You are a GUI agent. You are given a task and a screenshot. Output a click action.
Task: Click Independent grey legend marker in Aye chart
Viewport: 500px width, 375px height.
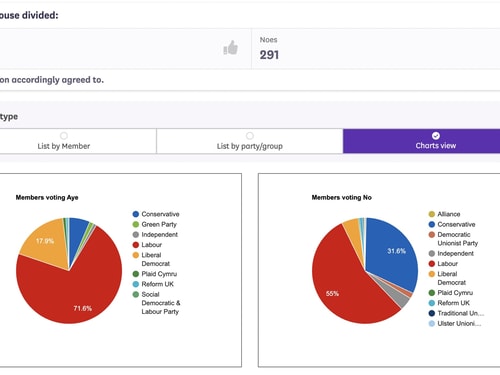click(136, 235)
